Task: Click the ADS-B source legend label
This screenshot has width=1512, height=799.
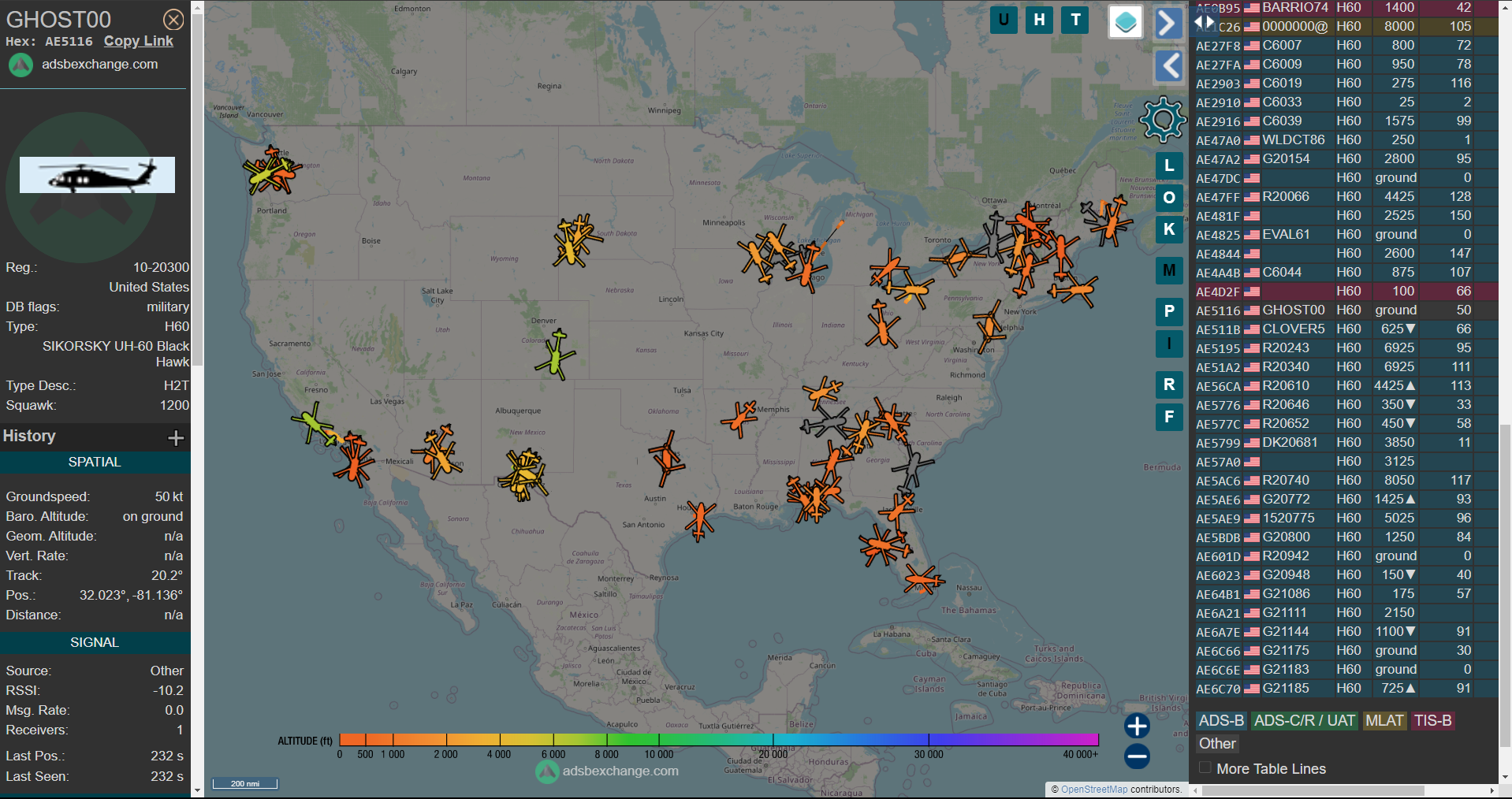Action: 1221,721
